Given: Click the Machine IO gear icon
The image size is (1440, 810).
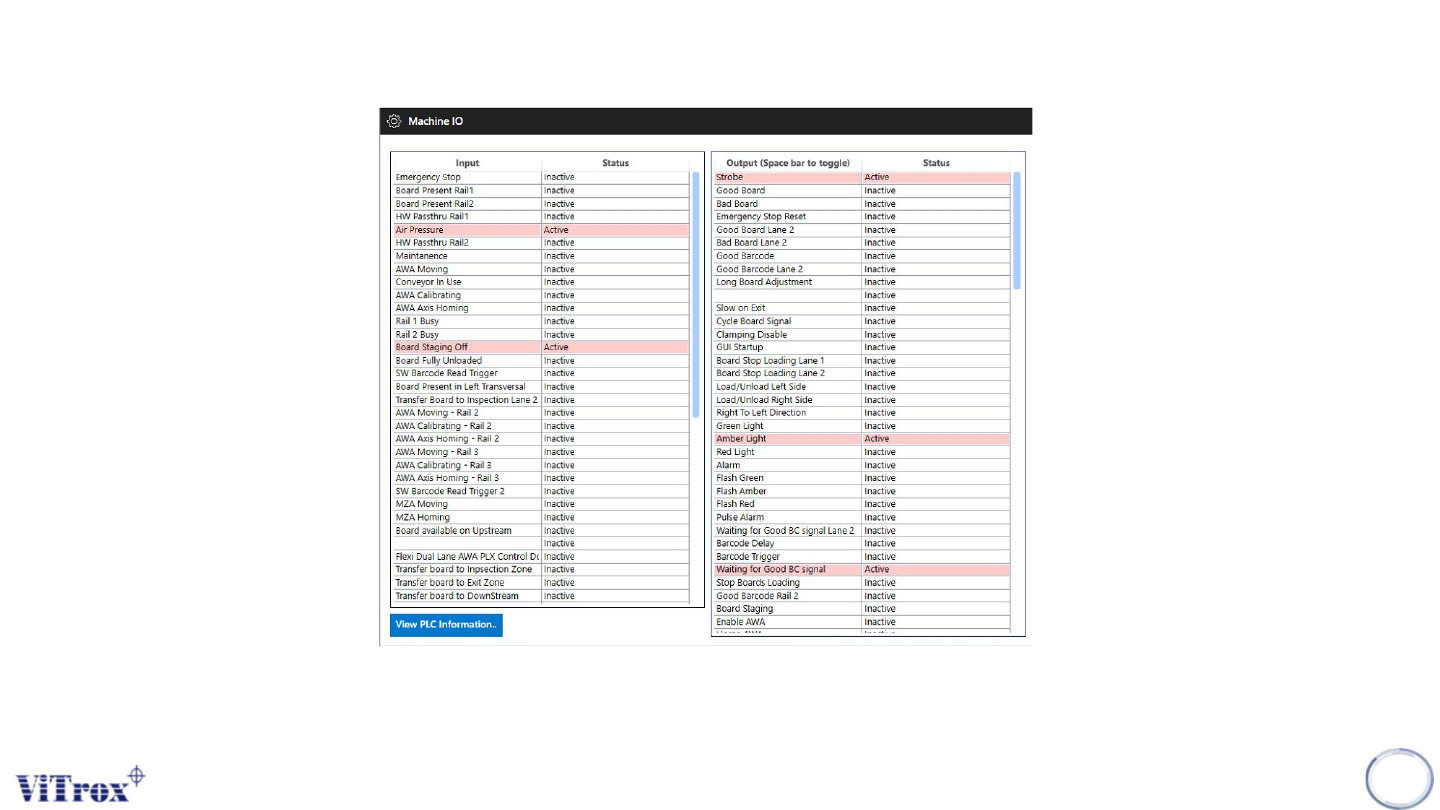Looking at the screenshot, I should 394,121.
